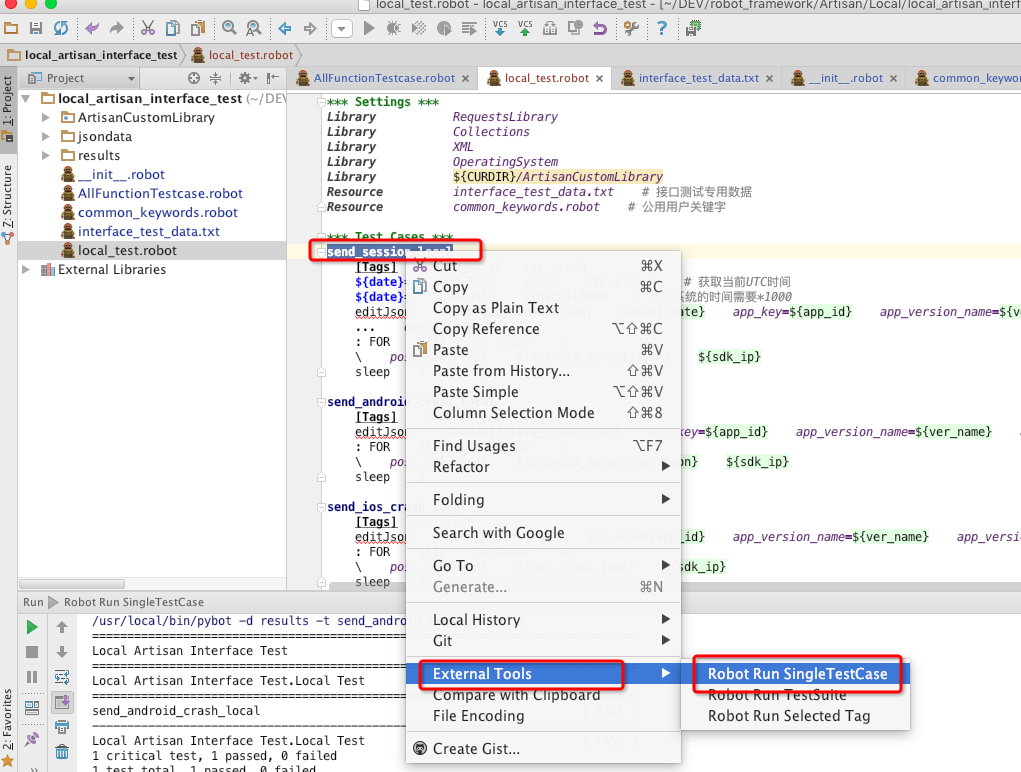Viewport: 1021px width, 772px height.
Task: Open the run configuration dropdown
Action: [x=342, y=29]
